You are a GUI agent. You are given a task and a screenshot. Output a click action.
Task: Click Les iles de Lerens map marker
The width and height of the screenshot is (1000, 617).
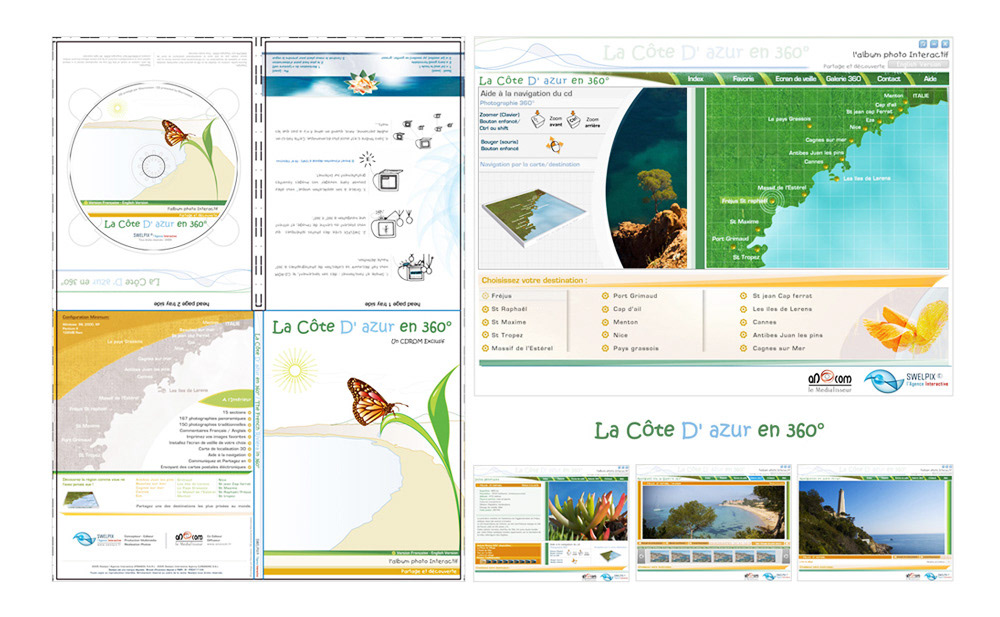(835, 178)
